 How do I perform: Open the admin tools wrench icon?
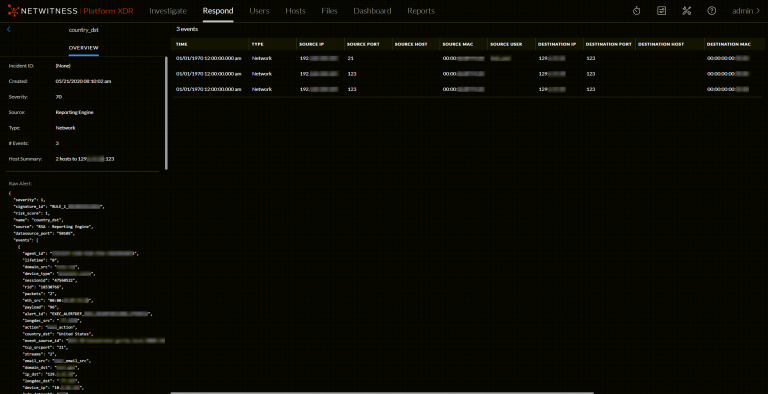pos(687,11)
